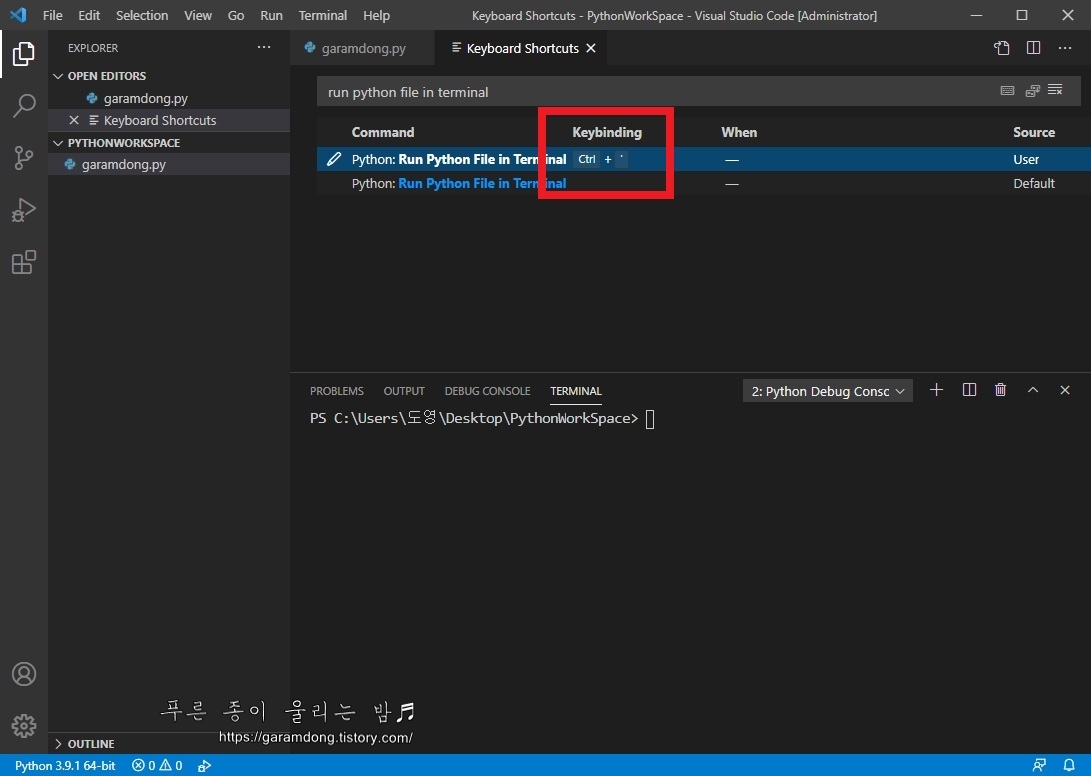The height and width of the screenshot is (776, 1091).
Task: Click the Open Keyboard Shortcuts JSON icon
Action: [1001, 48]
